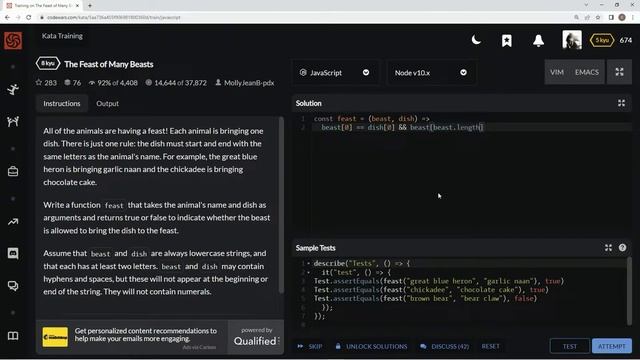Bookmark this kata
The height and width of the screenshot is (360, 640).
(507, 40)
